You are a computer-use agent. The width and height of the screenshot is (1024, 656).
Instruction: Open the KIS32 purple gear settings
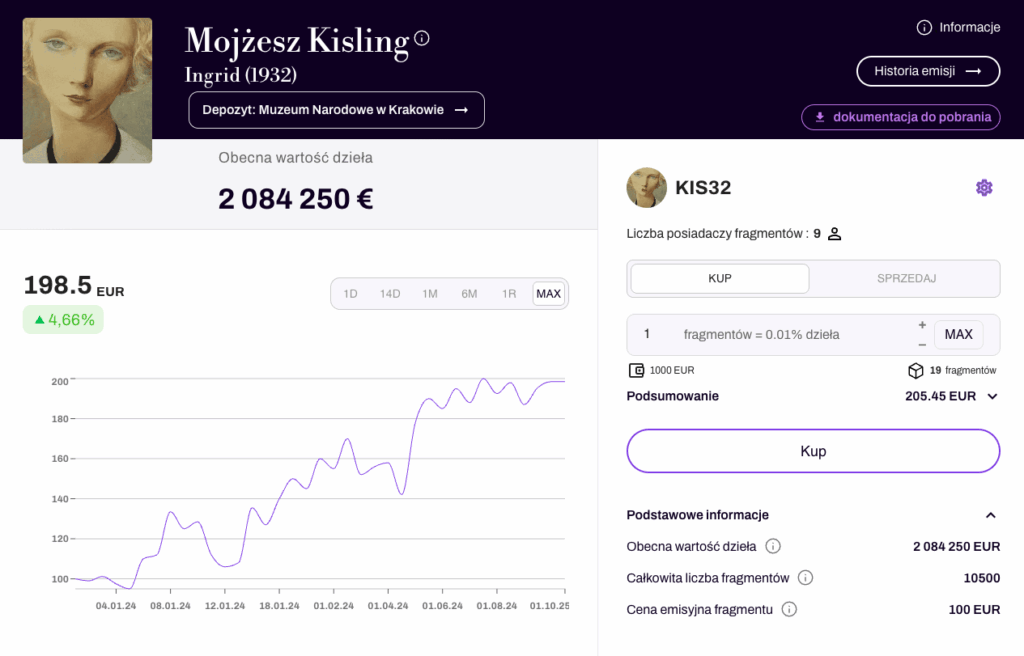(x=984, y=188)
